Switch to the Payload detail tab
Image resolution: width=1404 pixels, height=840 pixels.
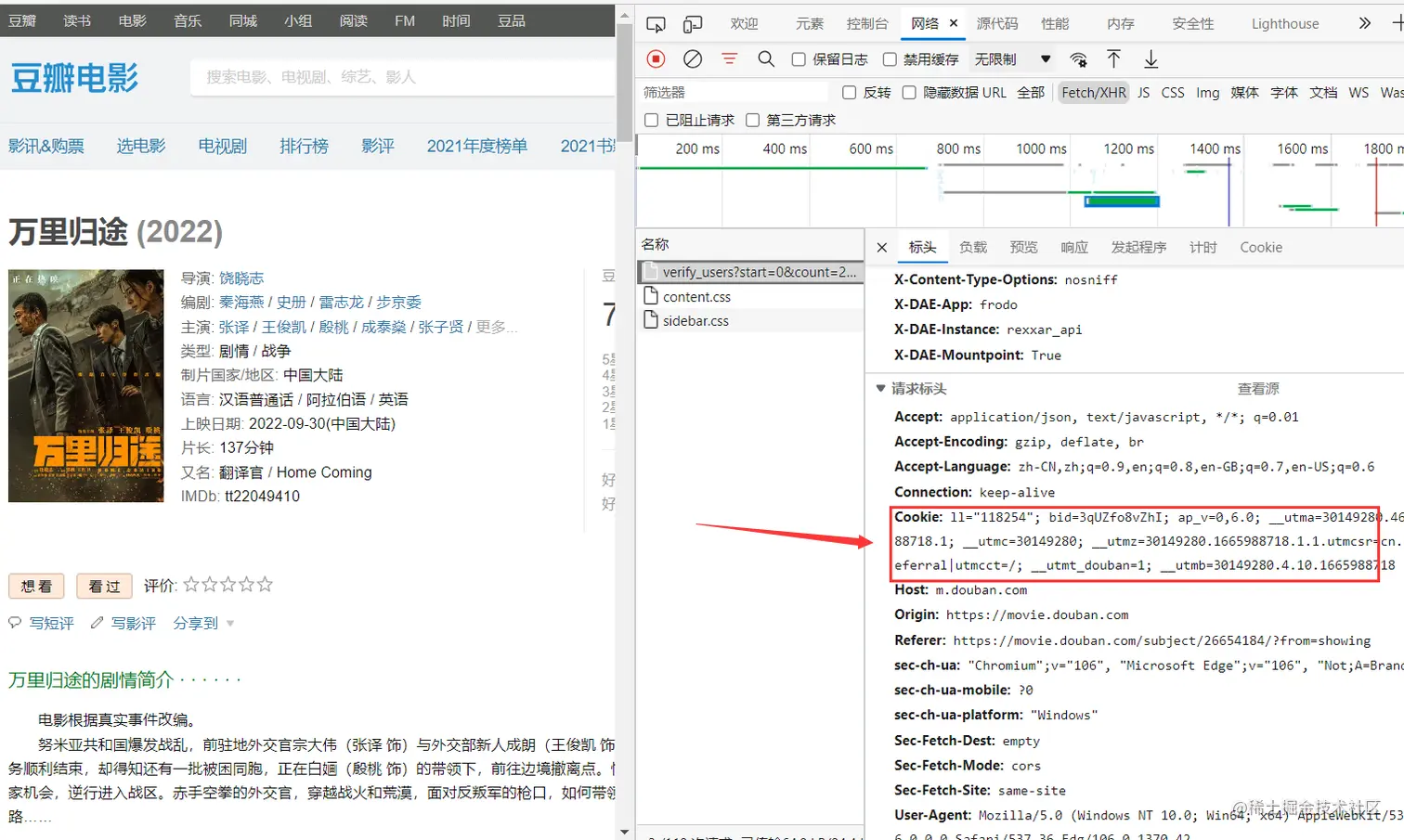tap(973, 247)
